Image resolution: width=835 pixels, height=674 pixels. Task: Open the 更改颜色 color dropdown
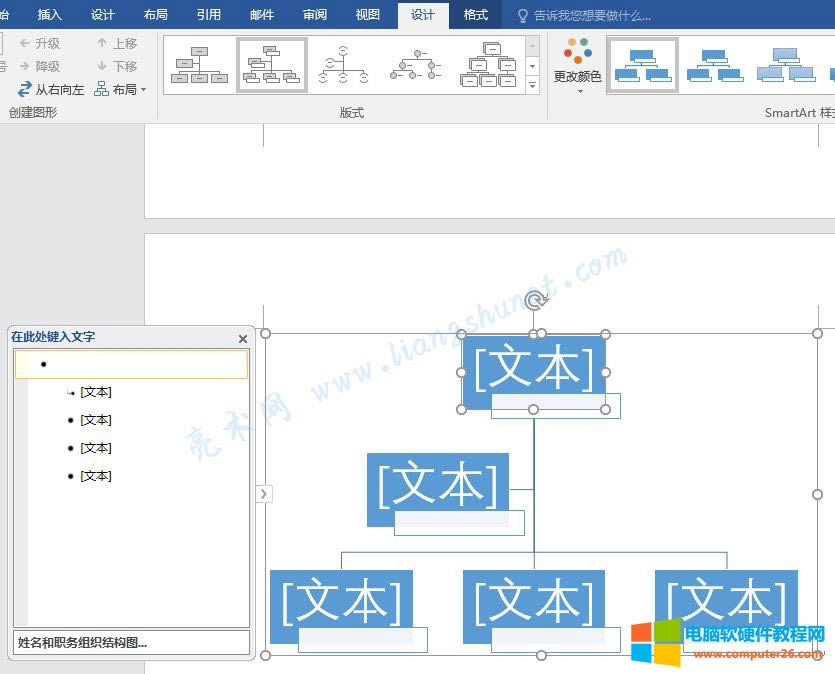point(578,65)
